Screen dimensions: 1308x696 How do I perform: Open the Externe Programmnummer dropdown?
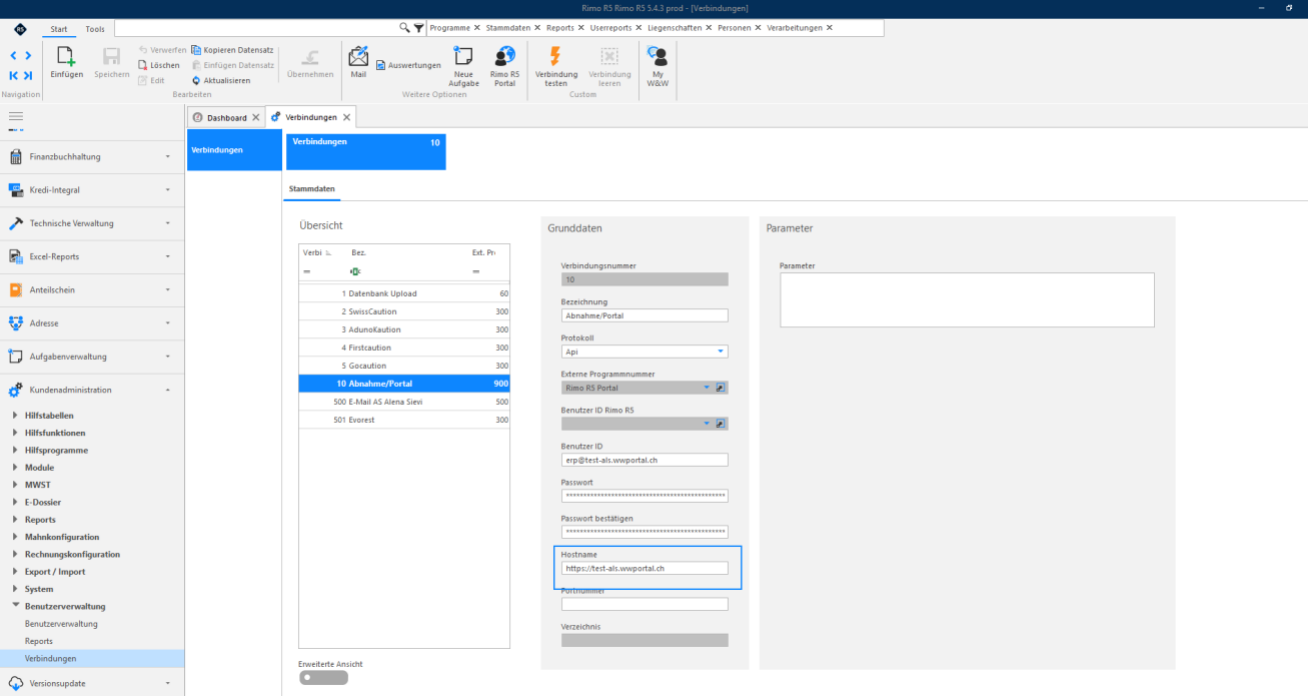point(706,387)
